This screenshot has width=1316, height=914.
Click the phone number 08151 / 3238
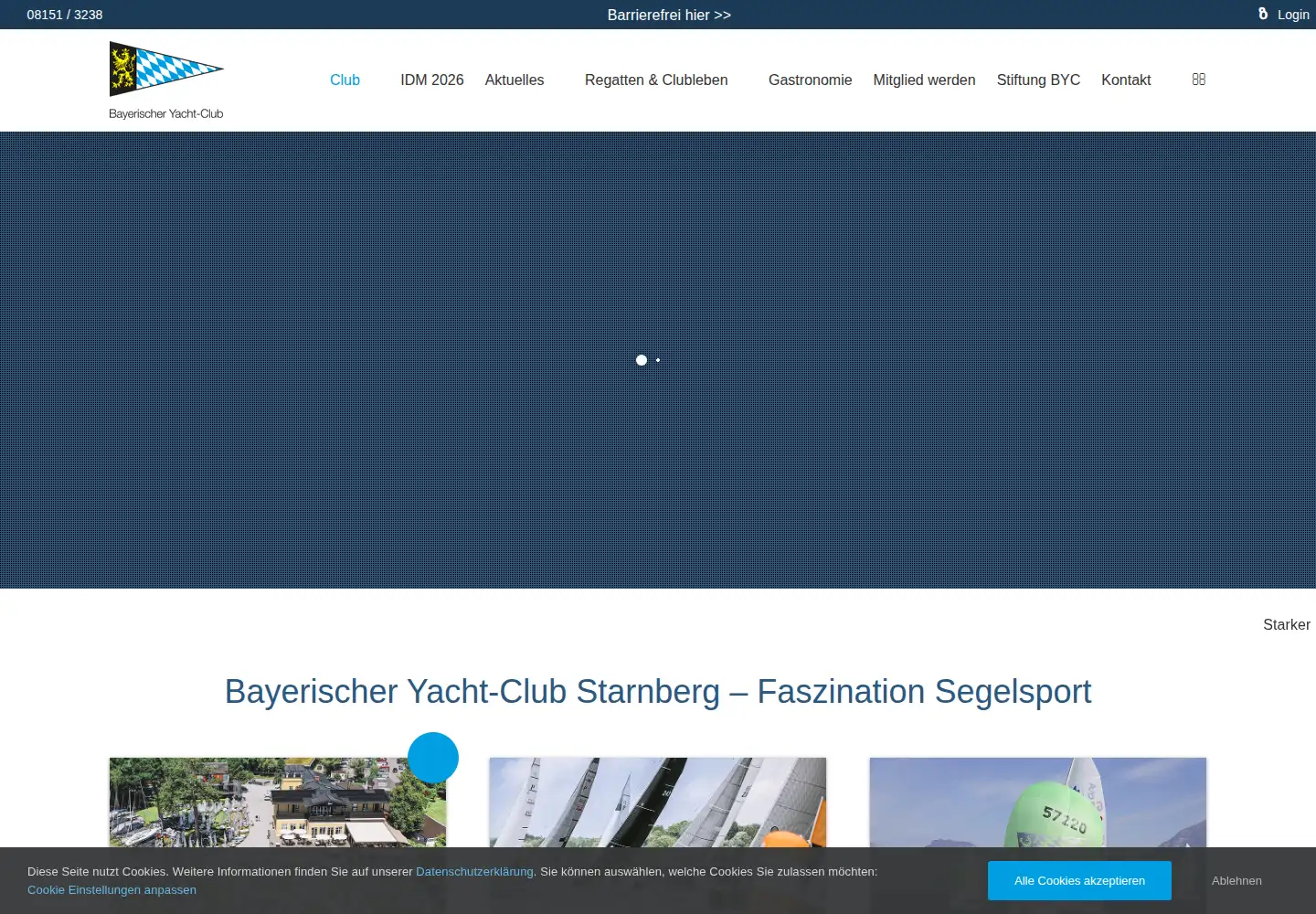(65, 15)
